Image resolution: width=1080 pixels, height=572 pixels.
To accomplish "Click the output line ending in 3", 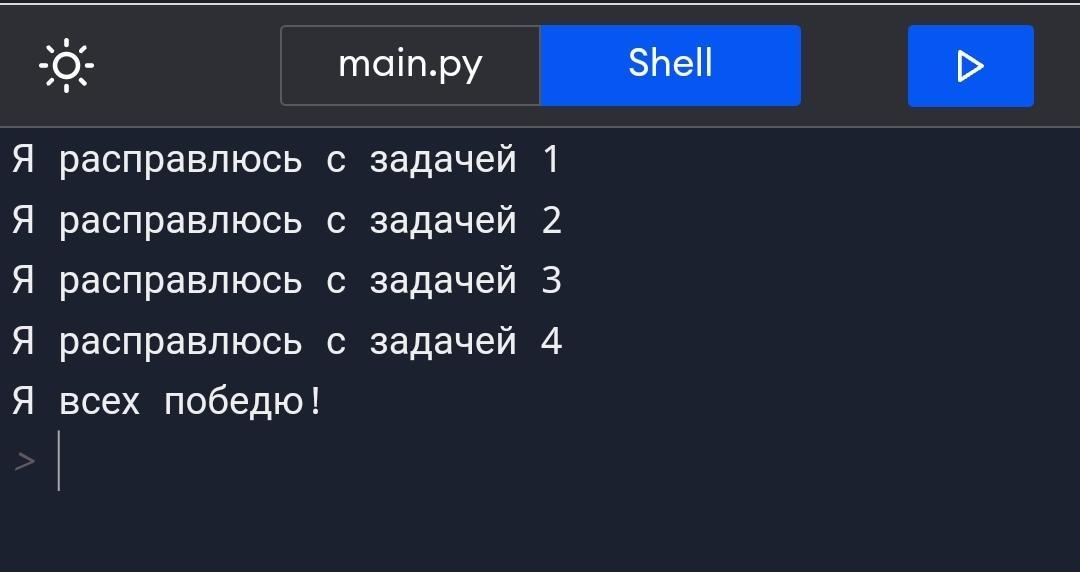I will 285,281.
